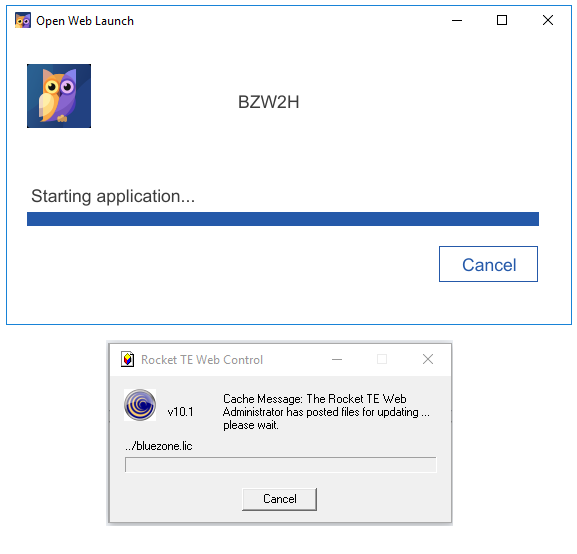Click the small owl icon in Open Web Launch title bar

click(23, 20)
